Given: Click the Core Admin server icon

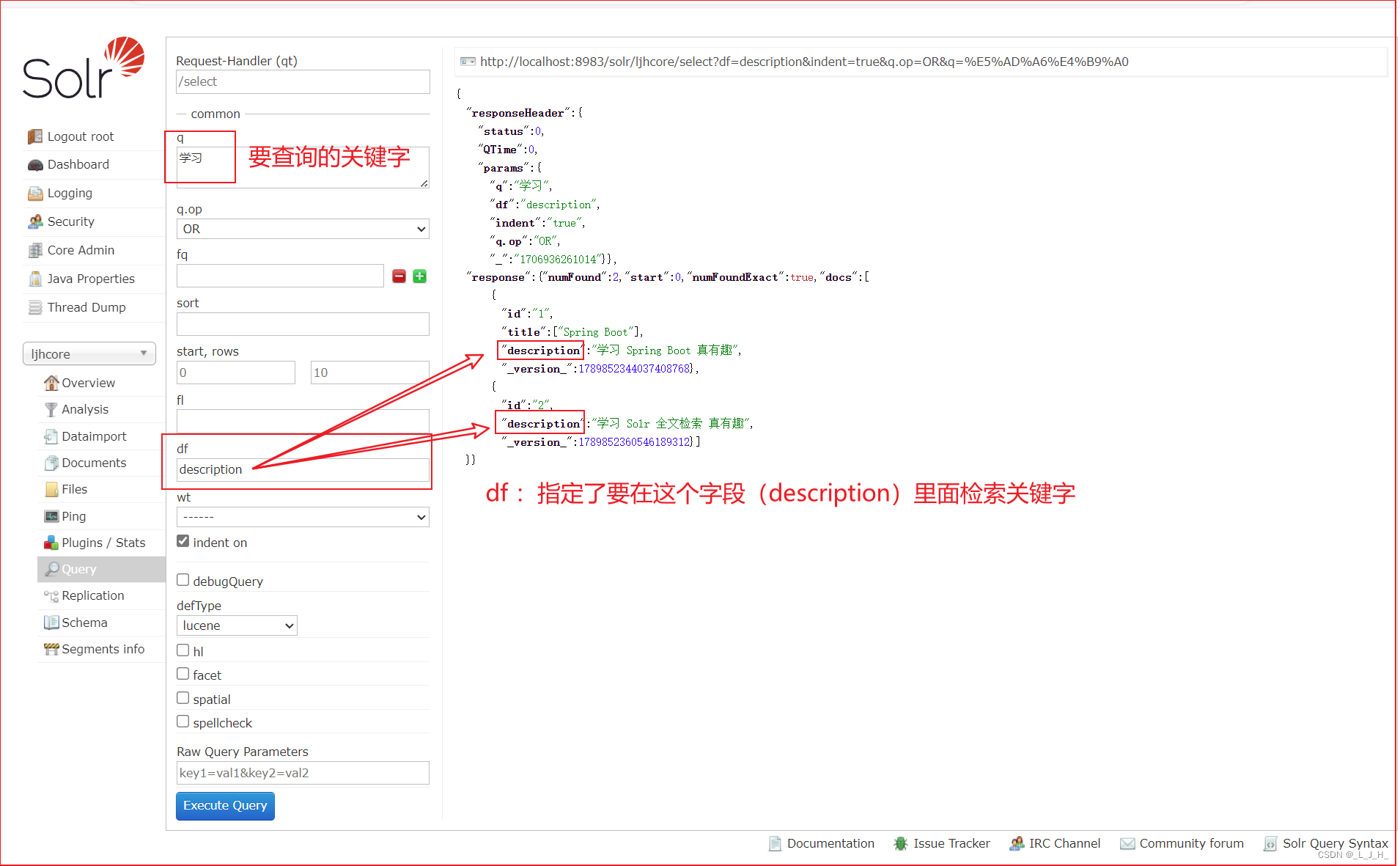Looking at the screenshot, I should click(x=35, y=250).
